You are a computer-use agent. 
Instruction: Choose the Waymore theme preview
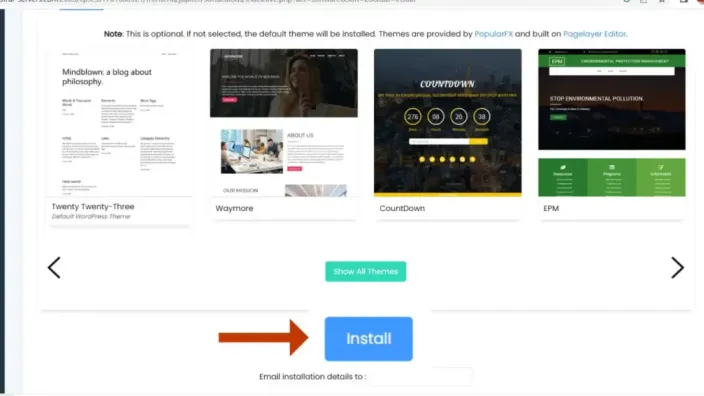pos(284,123)
